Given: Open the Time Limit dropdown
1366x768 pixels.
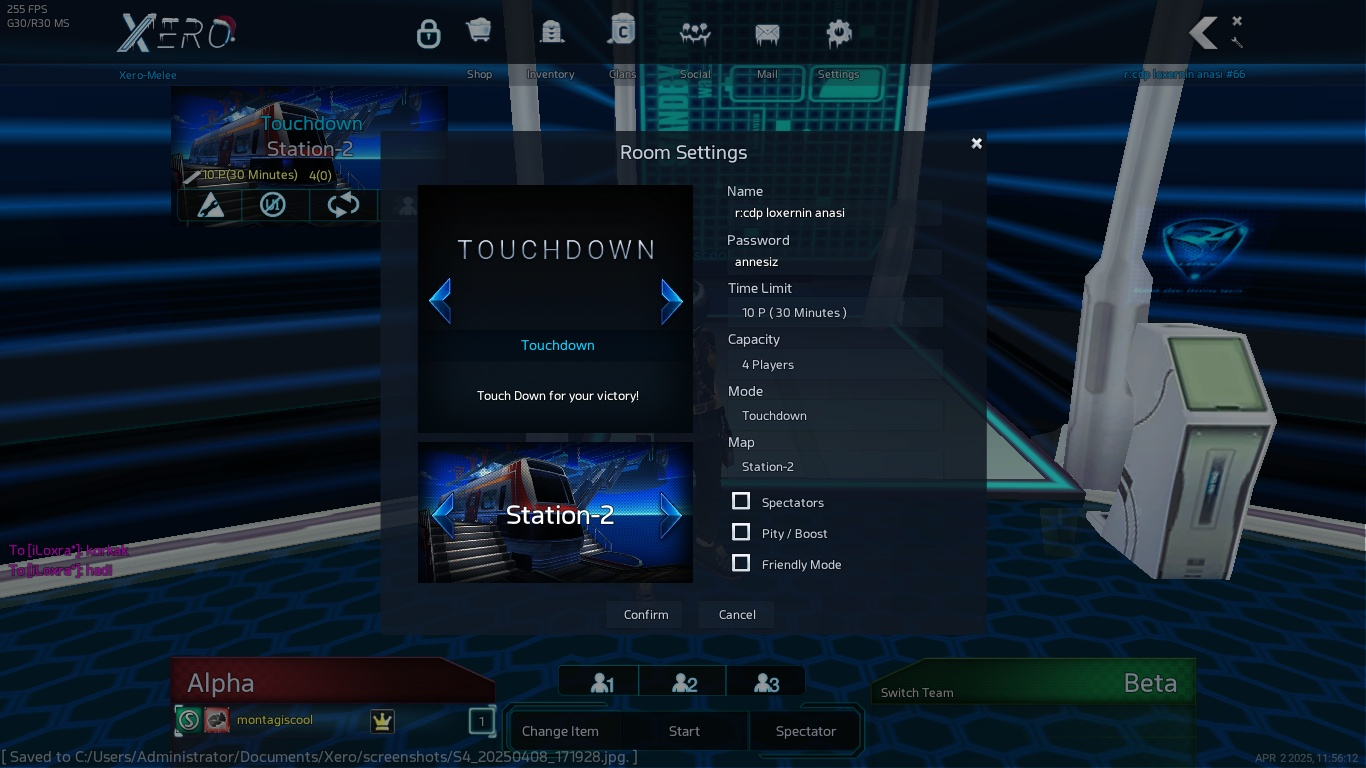Looking at the screenshot, I should point(834,313).
